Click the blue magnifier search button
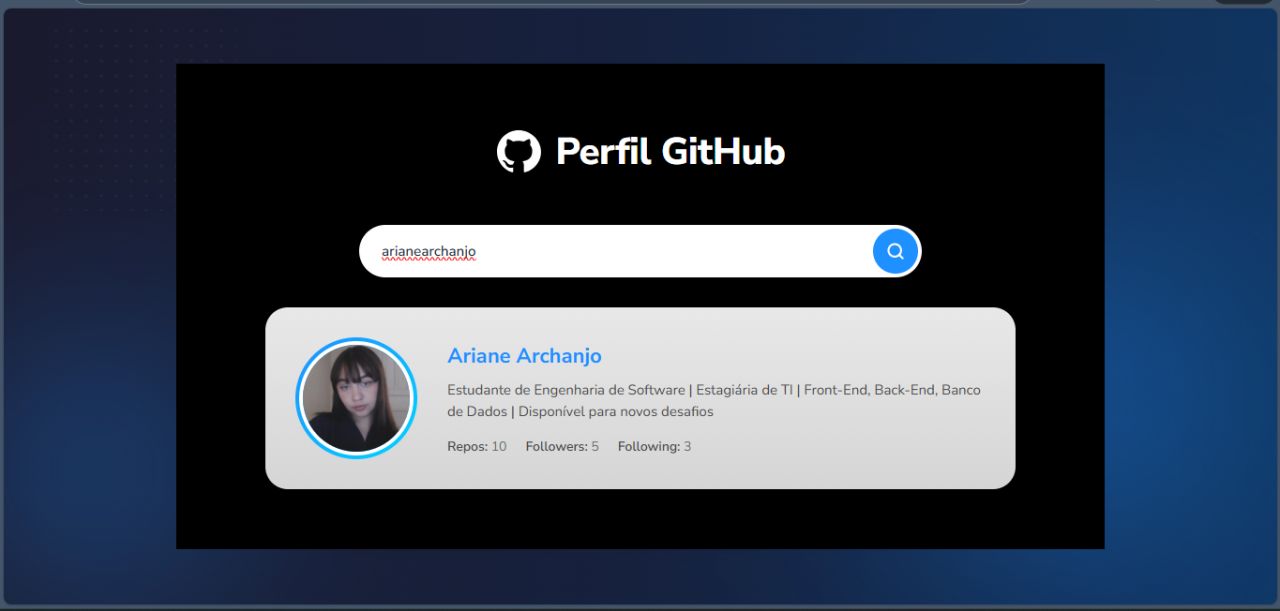Screen dimensions: 1280x611 coord(895,251)
